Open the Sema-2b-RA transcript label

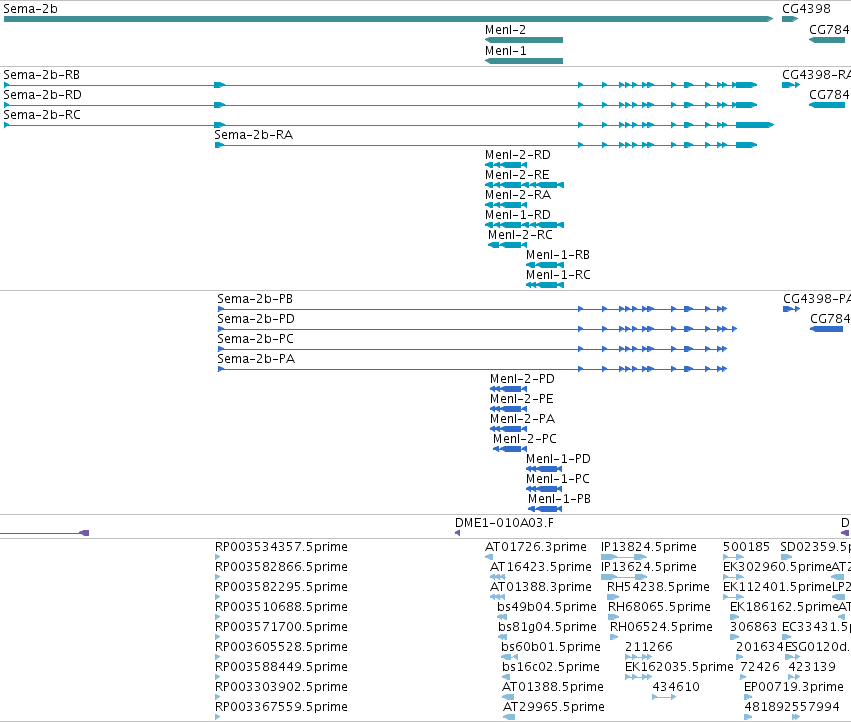[253, 135]
